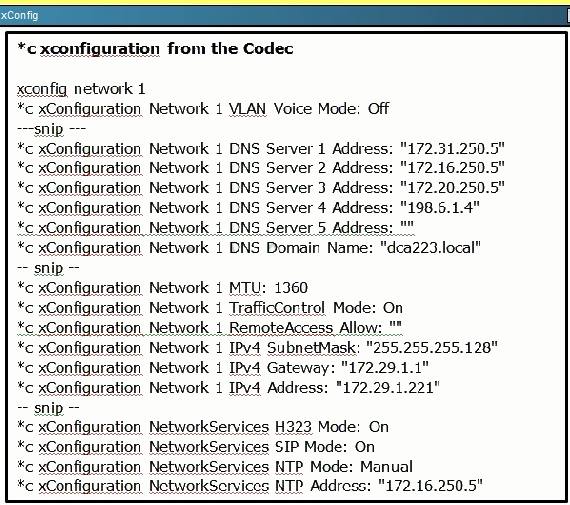Click DNS Server 2 Address 172.16.250.5
This screenshot has height=505, width=570.
pyautogui.click(x=261, y=168)
